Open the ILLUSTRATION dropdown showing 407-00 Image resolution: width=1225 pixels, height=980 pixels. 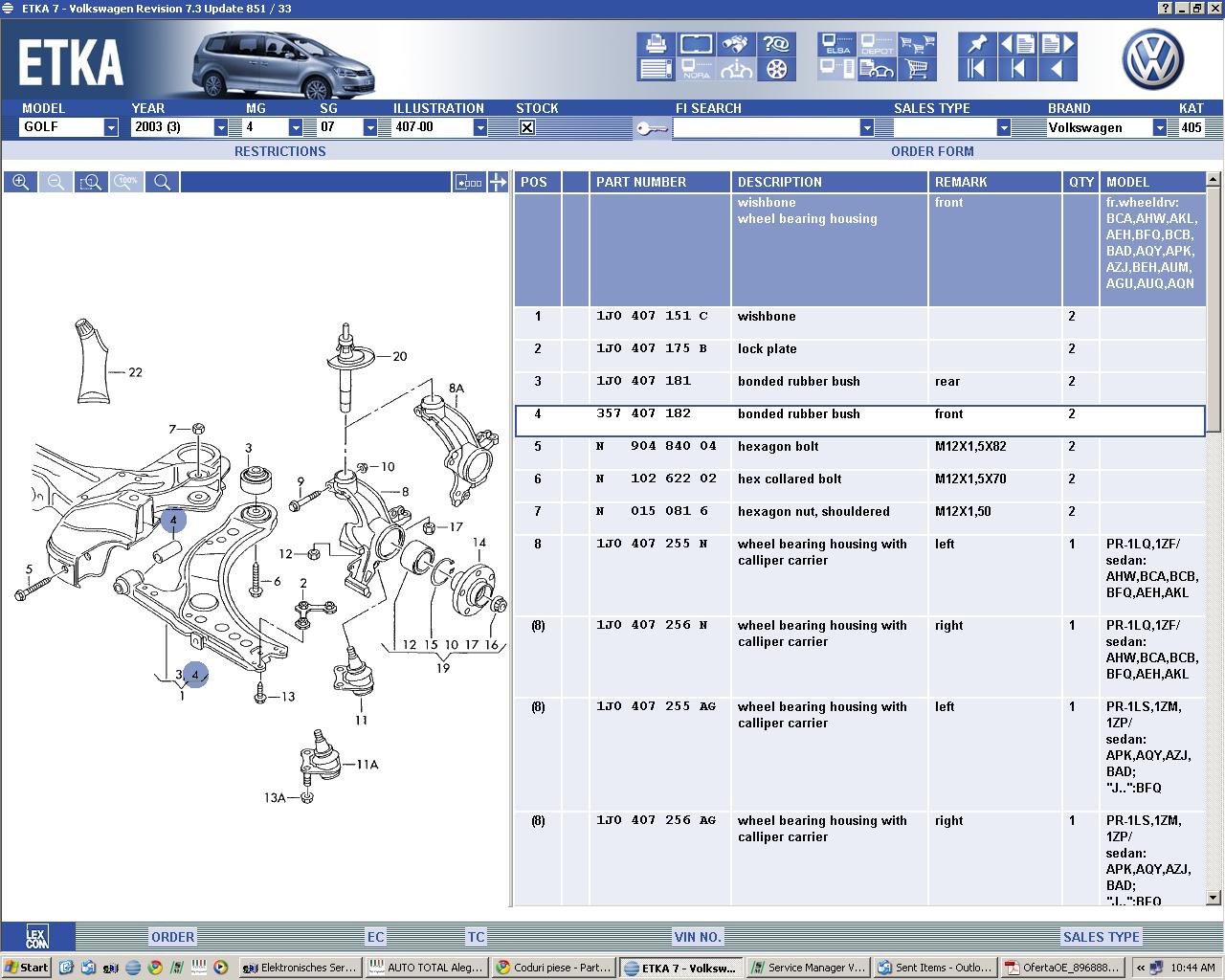point(480,127)
